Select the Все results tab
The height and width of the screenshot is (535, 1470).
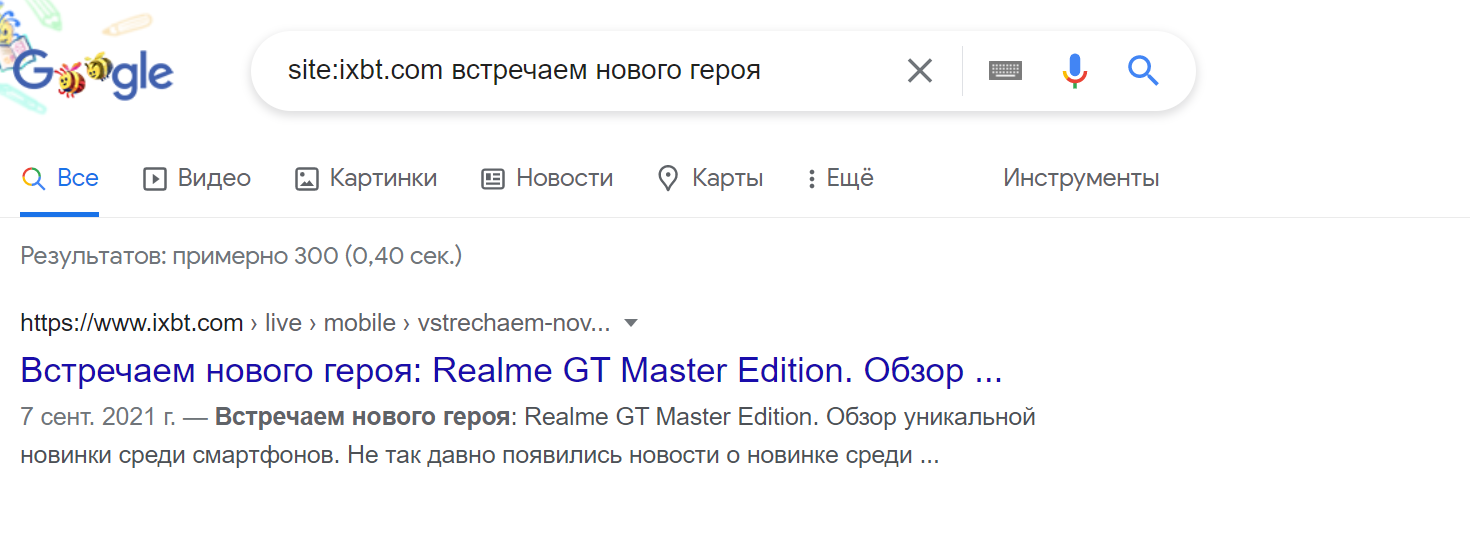click(77, 179)
